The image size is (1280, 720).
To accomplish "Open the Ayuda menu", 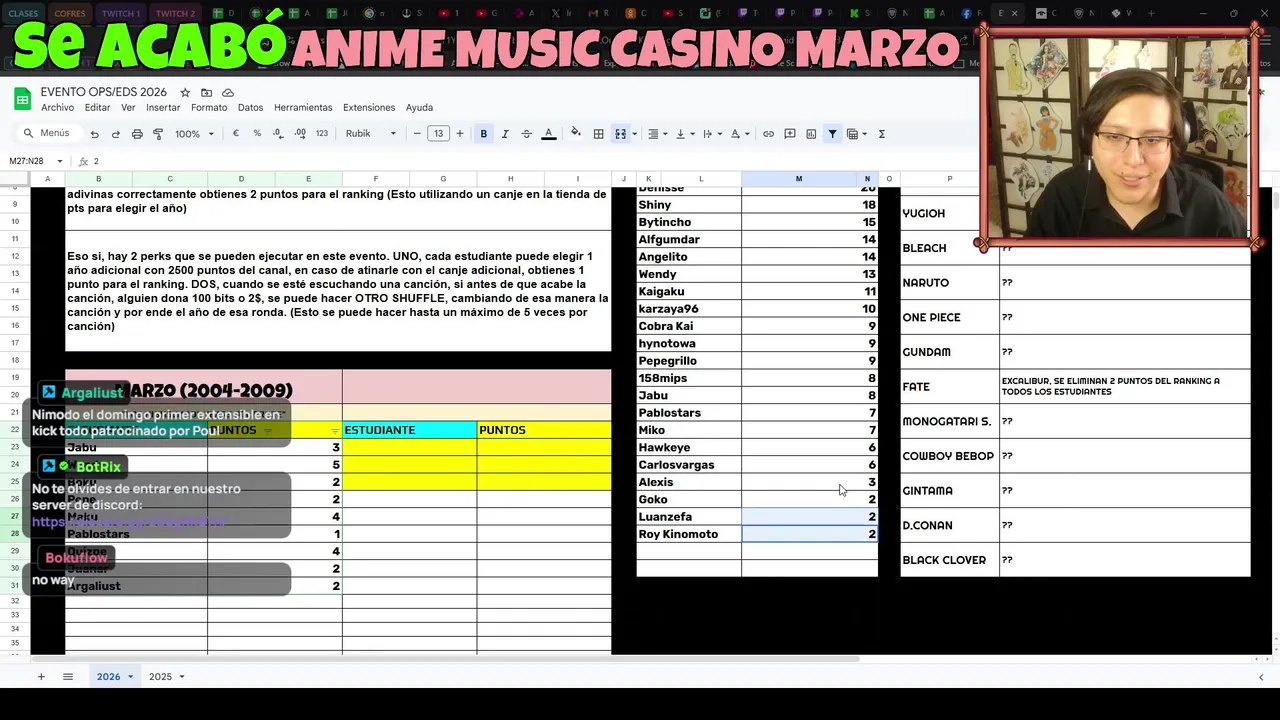I will (419, 108).
